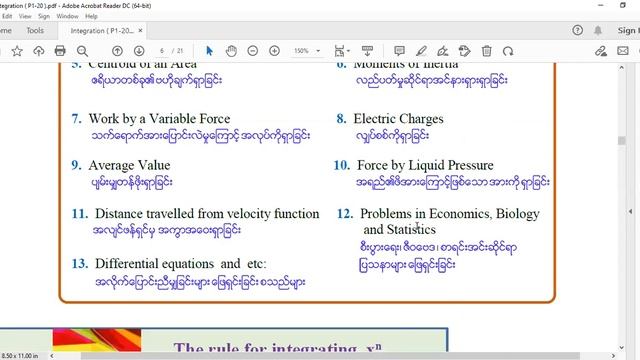
Task: Click "Differential equations and etc:" text
Action: 180,264
